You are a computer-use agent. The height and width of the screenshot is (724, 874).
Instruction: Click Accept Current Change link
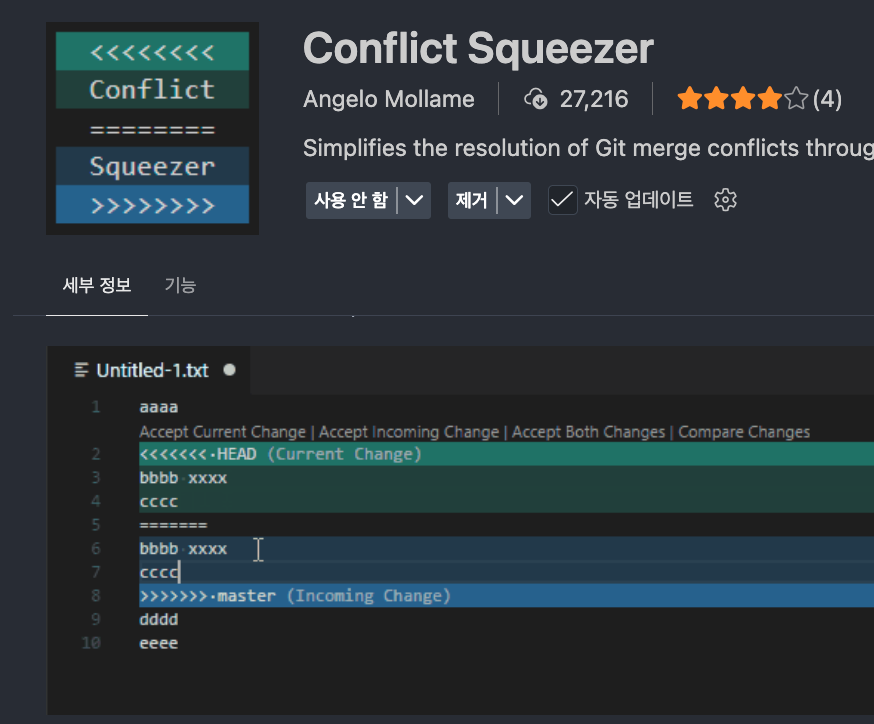coord(222,432)
